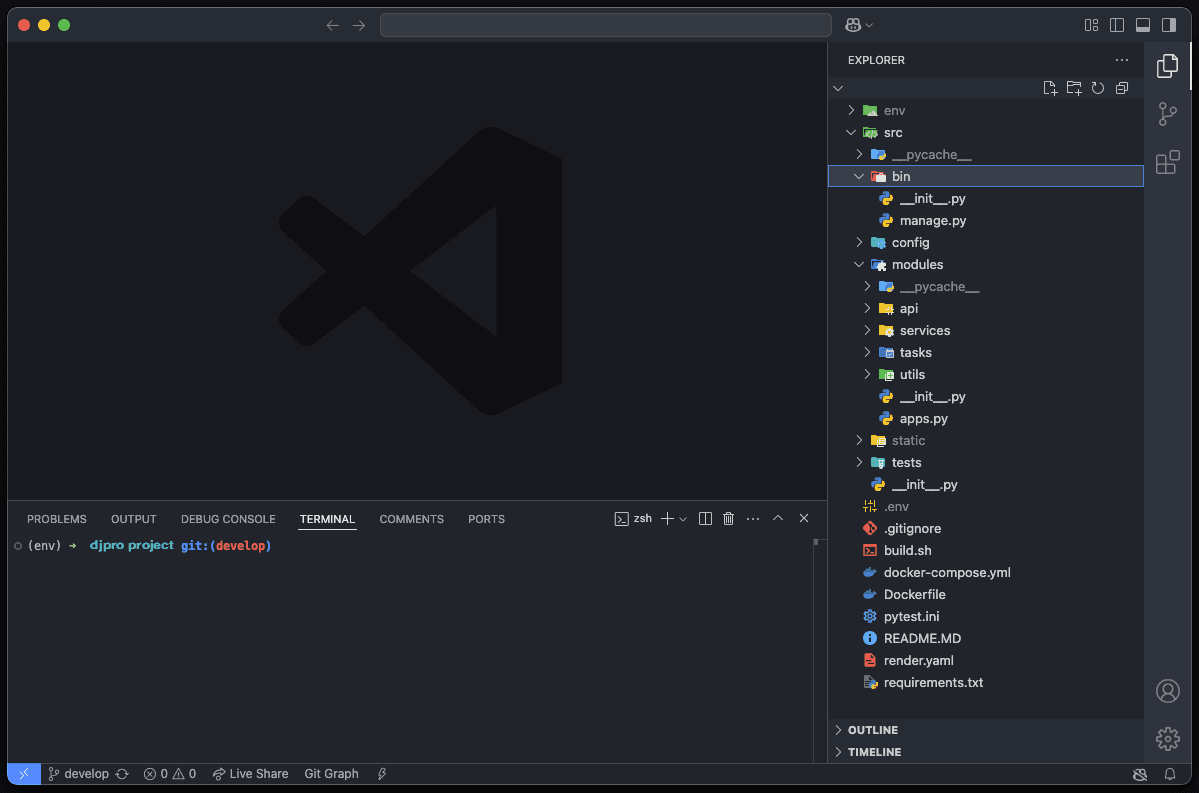Go back with the navigation arrow
1199x793 pixels.
pyautogui.click(x=333, y=25)
